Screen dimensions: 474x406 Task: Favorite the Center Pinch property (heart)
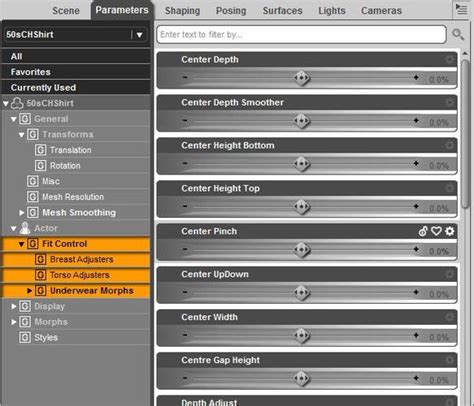(x=436, y=231)
